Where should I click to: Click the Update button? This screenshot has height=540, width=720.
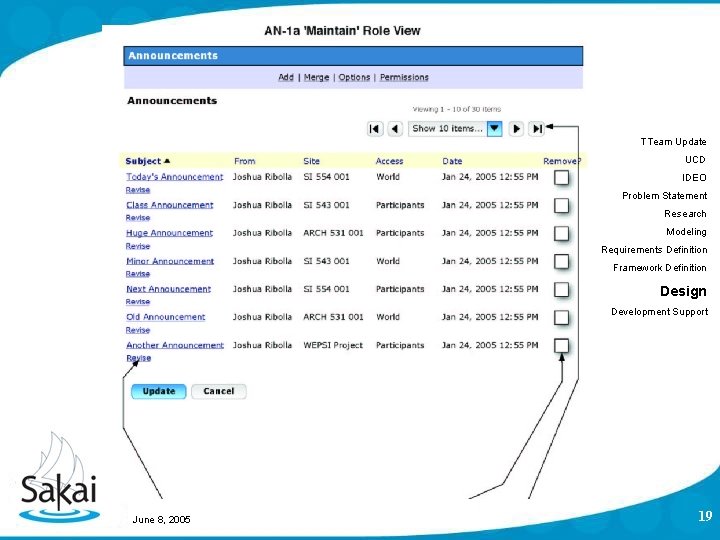pyautogui.click(x=158, y=391)
